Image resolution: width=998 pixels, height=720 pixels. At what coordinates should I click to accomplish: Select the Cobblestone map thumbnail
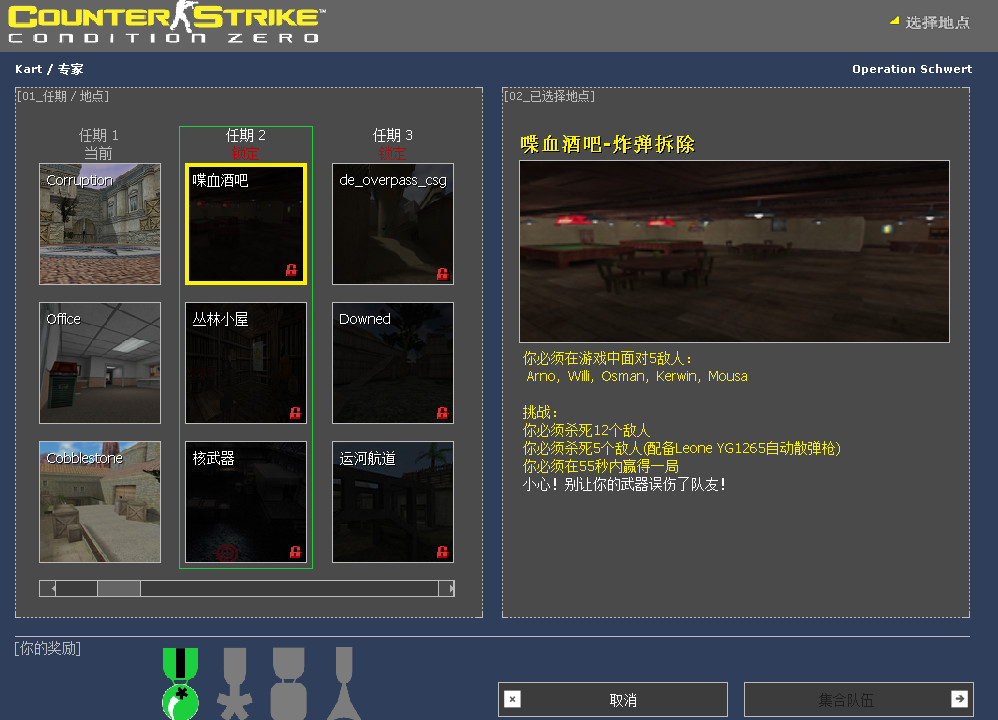[100, 502]
